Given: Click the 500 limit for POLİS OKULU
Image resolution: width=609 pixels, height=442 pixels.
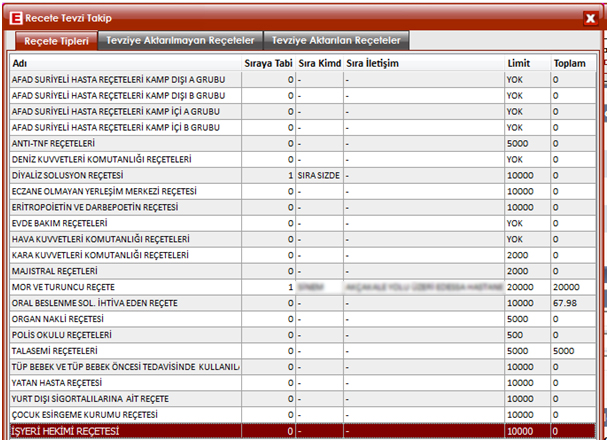Looking at the screenshot, I should tap(515, 335).
